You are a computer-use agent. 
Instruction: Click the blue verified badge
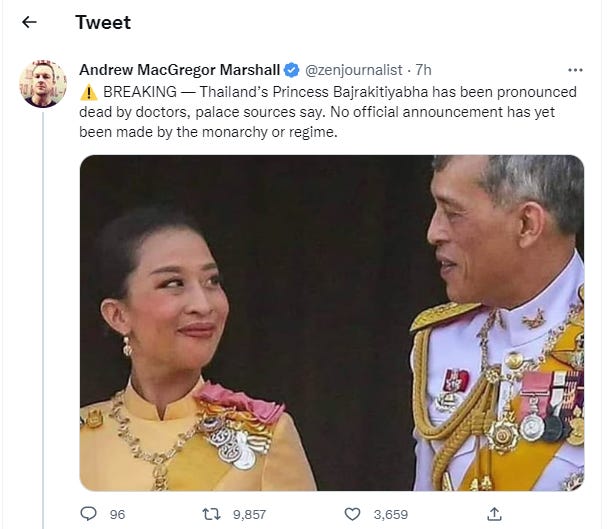point(291,70)
